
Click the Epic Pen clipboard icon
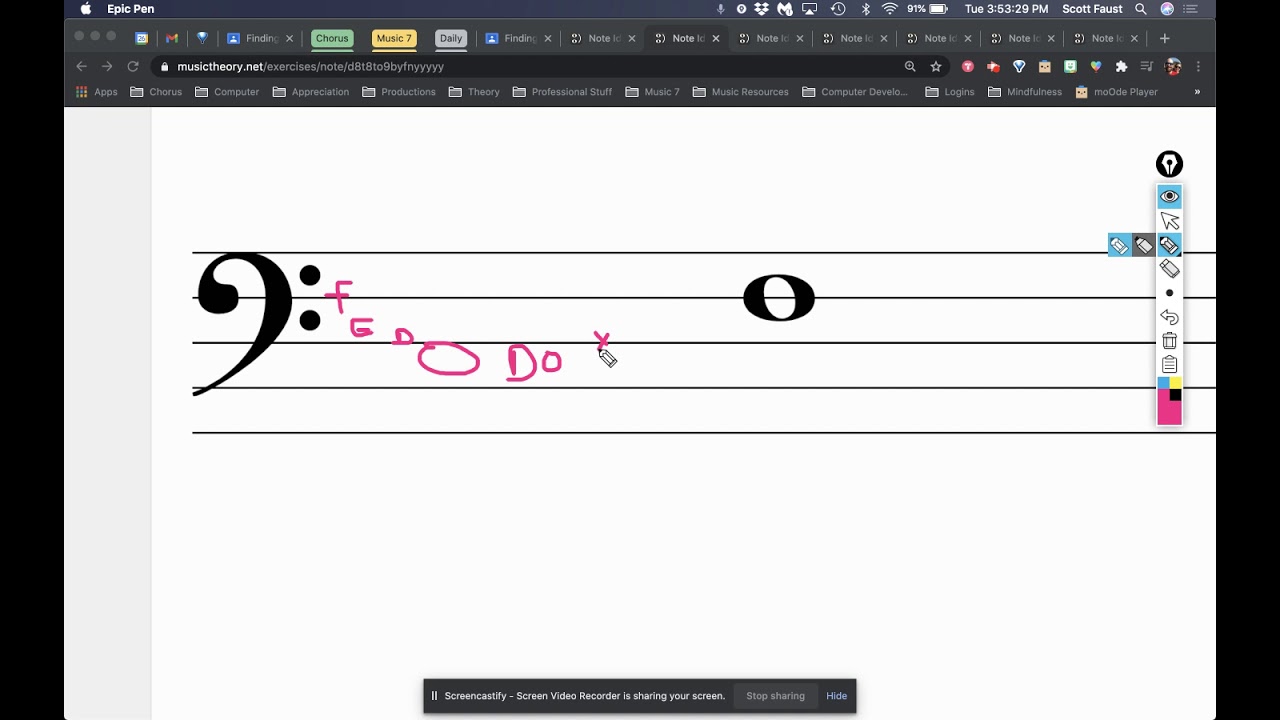1169,365
